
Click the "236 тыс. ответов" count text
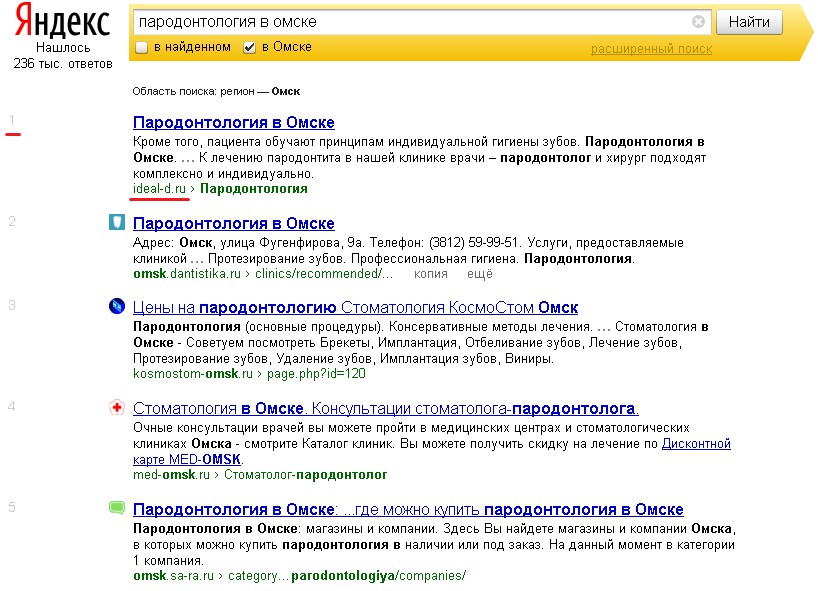63,64
